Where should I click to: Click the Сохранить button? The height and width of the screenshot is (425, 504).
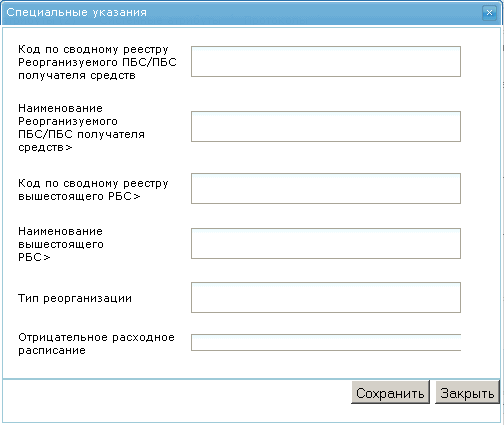pyautogui.click(x=390, y=393)
